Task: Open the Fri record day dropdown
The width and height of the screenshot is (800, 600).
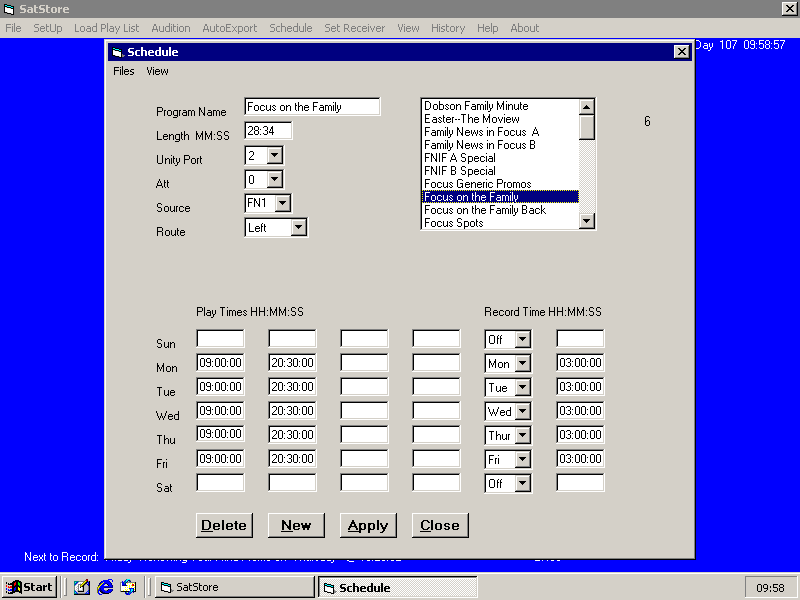Action: click(522, 459)
